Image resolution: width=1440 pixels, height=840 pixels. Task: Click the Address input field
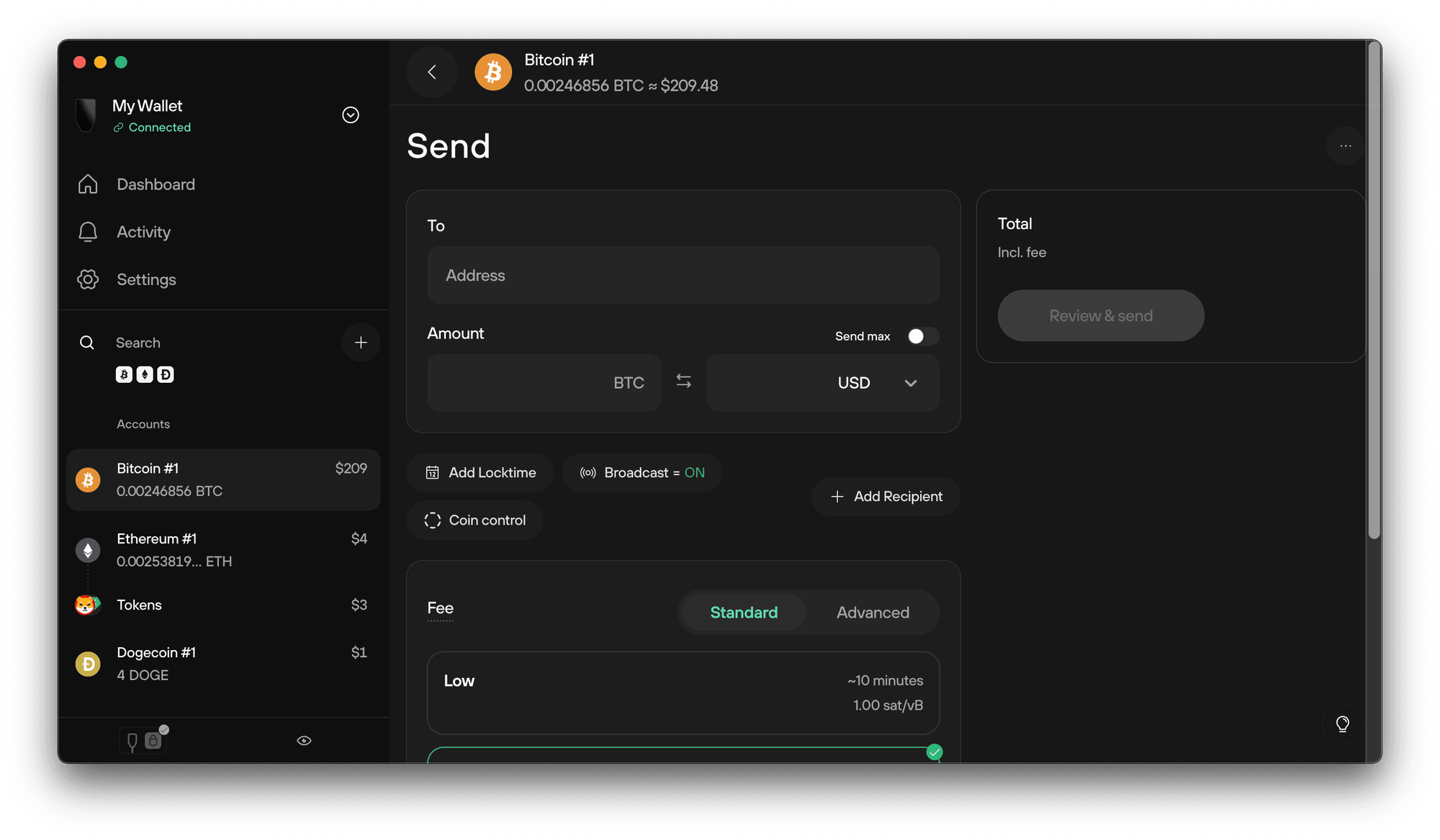tap(683, 276)
